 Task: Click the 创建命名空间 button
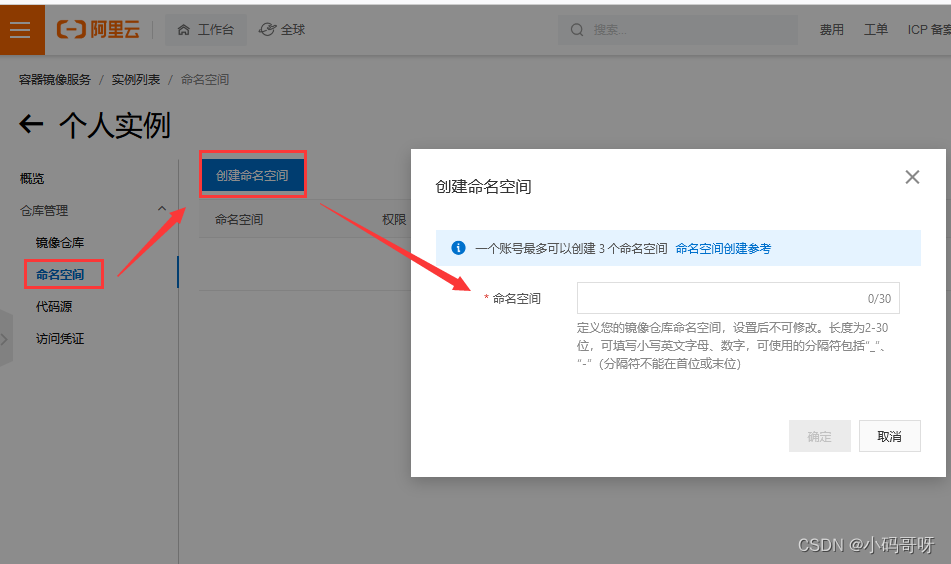pos(252,175)
